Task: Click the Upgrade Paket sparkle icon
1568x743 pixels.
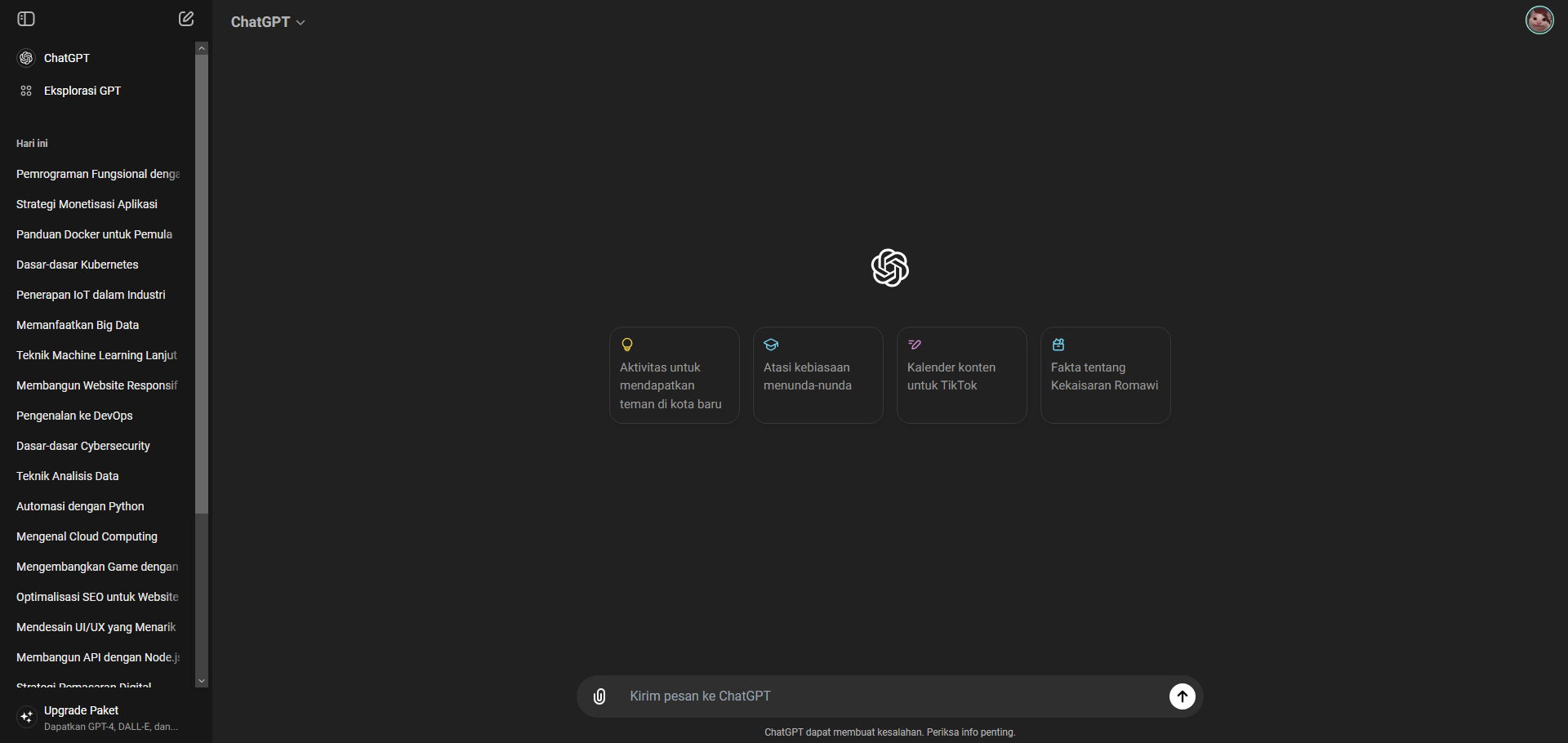Action: coord(26,717)
